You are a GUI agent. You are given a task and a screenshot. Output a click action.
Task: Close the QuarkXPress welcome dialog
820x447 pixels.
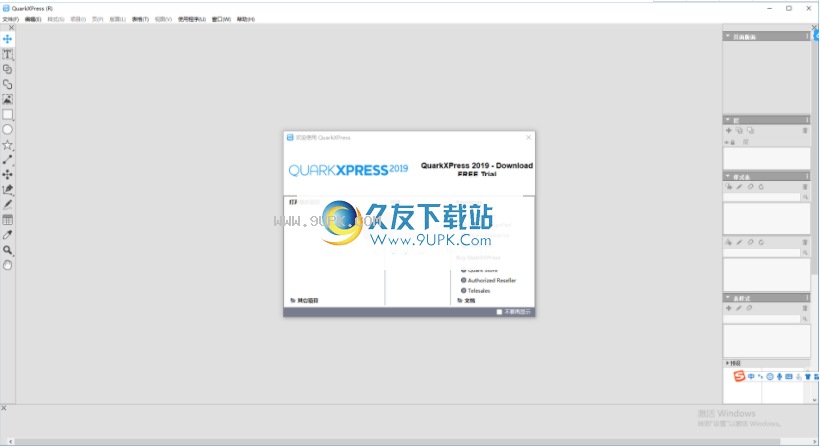coord(528,137)
